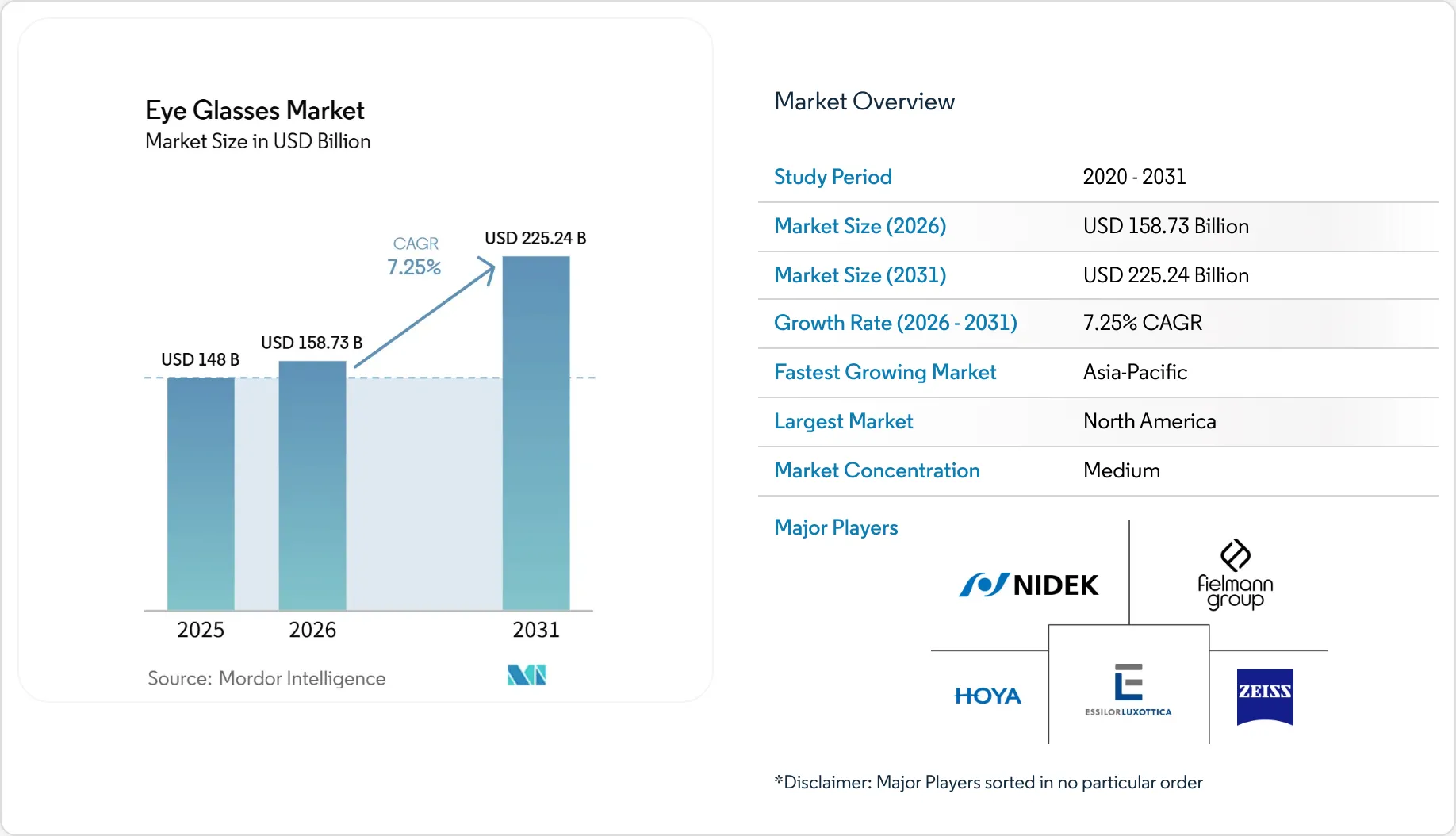Image resolution: width=1456 pixels, height=836 pixels.
Task: Click the 'USD 148 B' bar label
Action: (x=200, y=359)
